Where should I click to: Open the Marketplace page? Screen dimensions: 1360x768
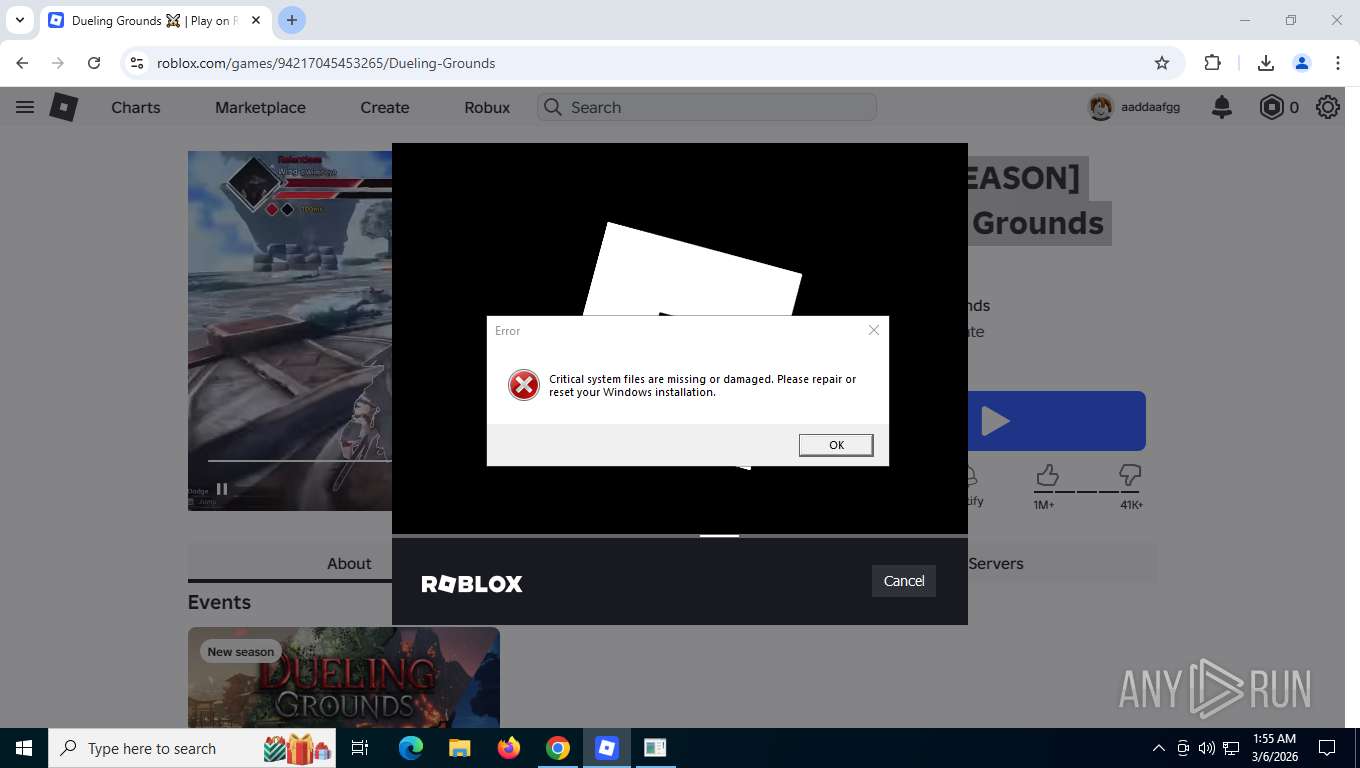(260, 107)
